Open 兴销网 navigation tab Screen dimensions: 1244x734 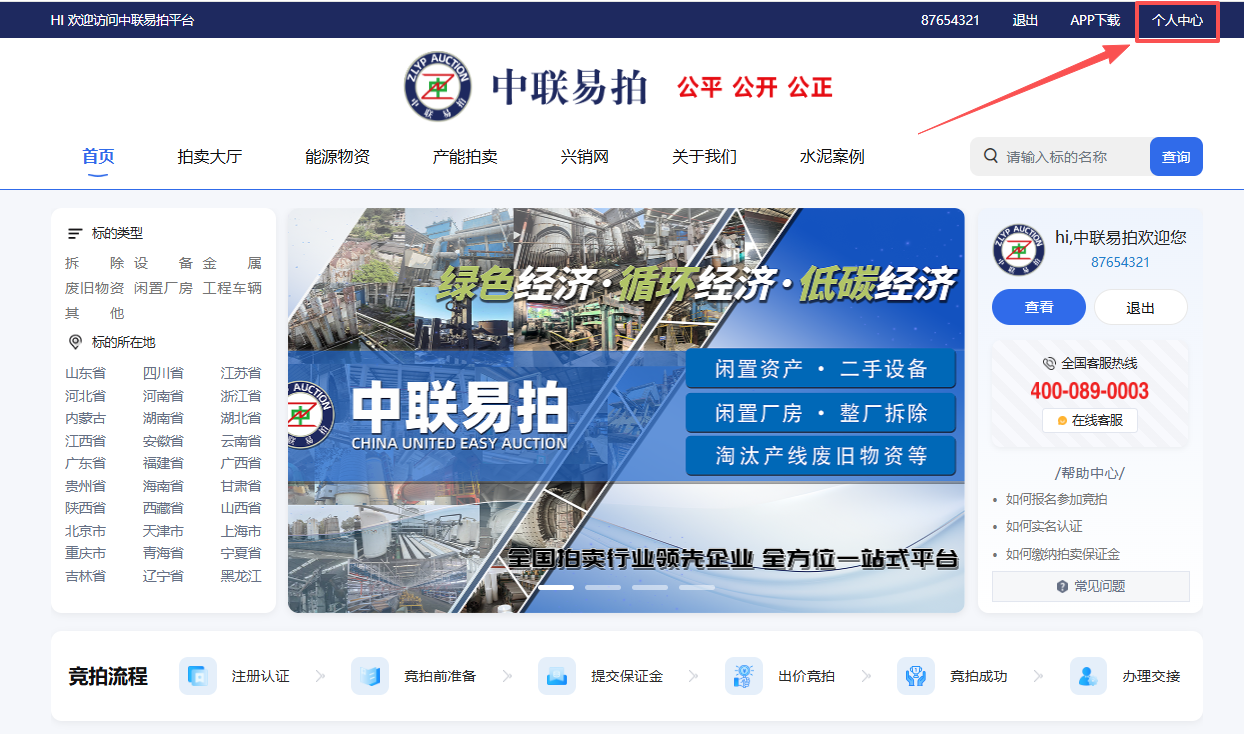pos(585,156)
